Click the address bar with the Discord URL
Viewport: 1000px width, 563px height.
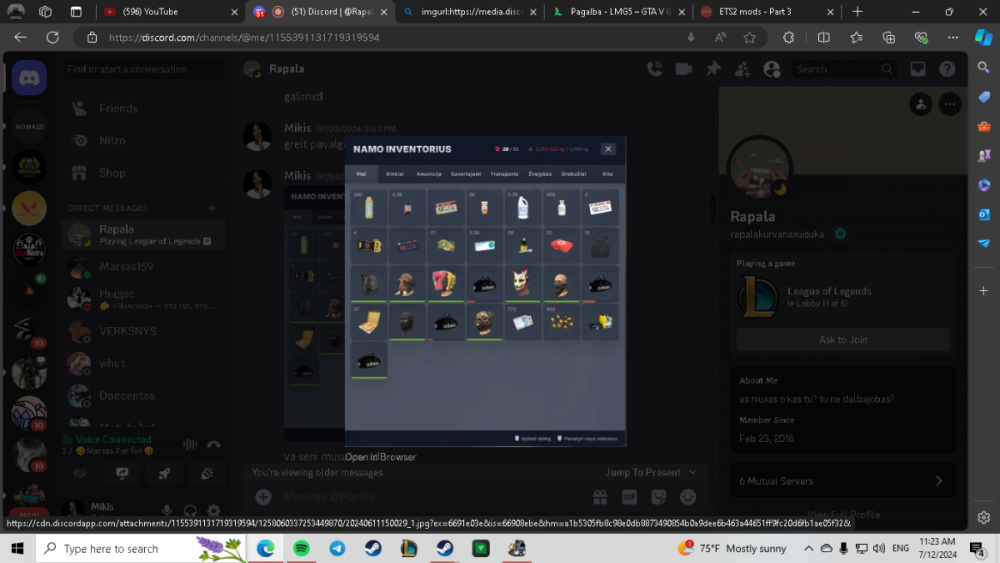pos(389,38)
